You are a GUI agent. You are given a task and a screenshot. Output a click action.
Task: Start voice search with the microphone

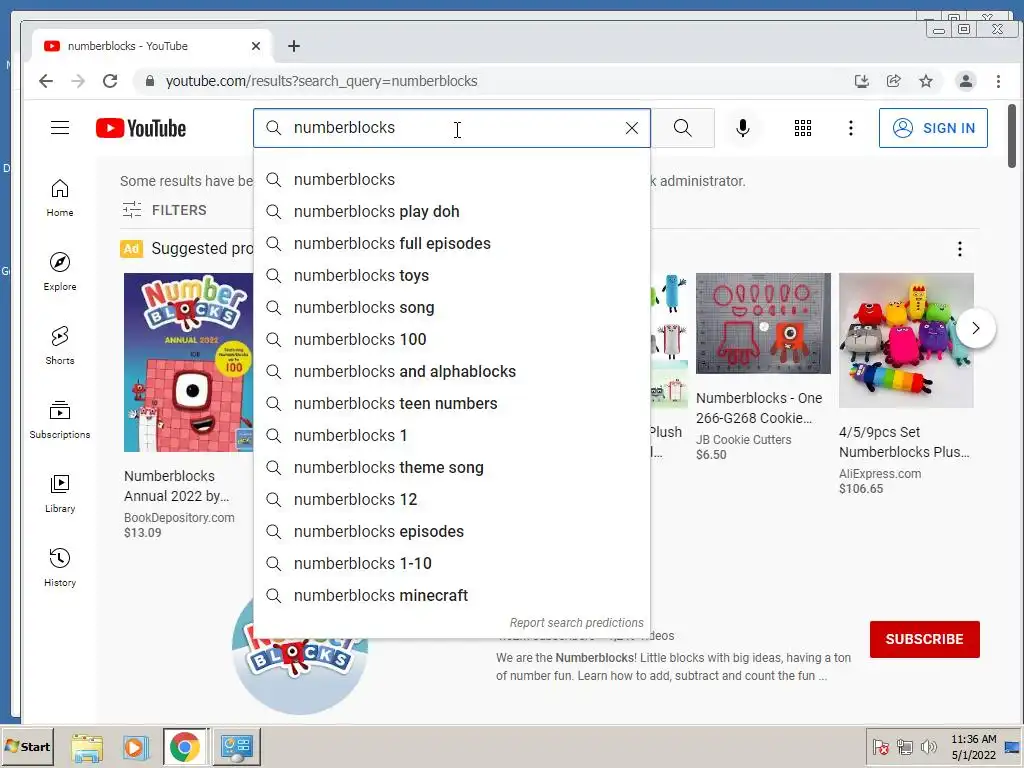pos(743,128)
